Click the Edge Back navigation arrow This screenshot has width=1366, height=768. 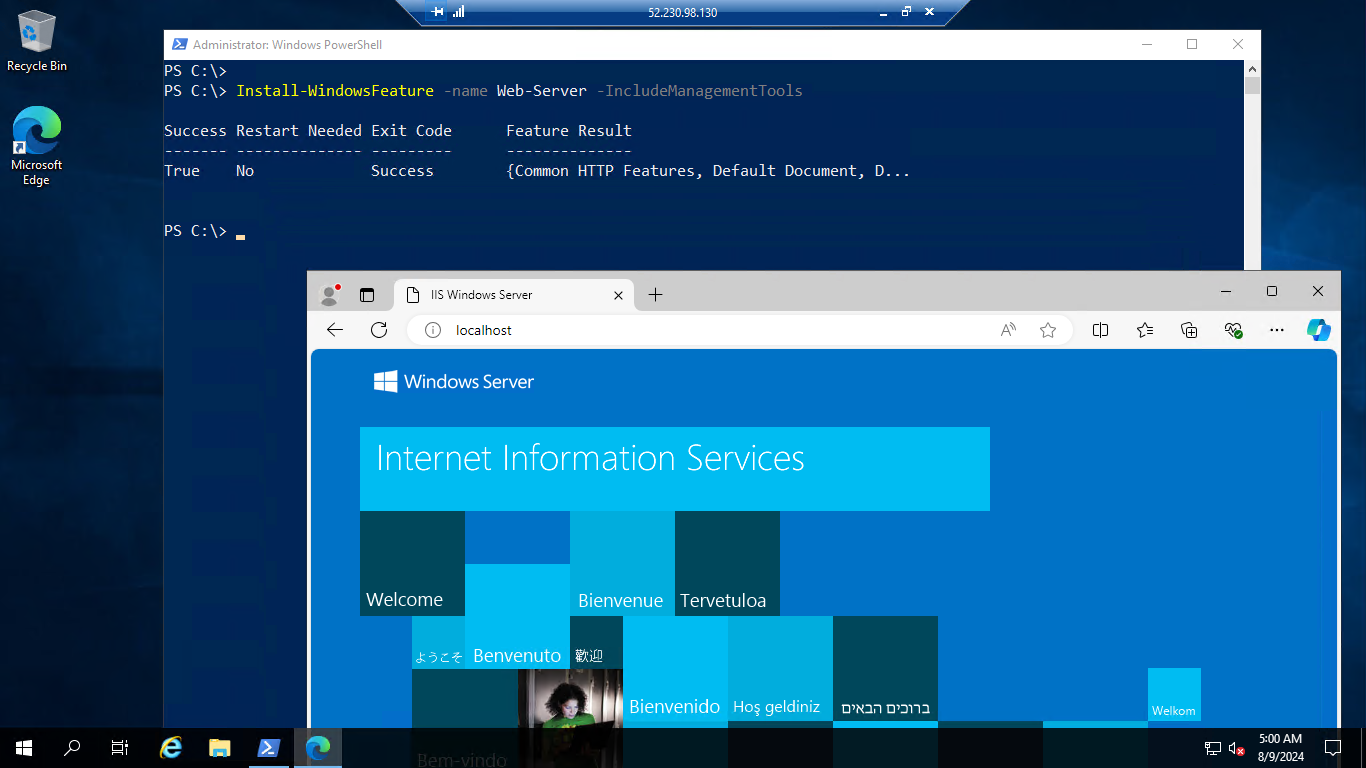tap(335, 330)
